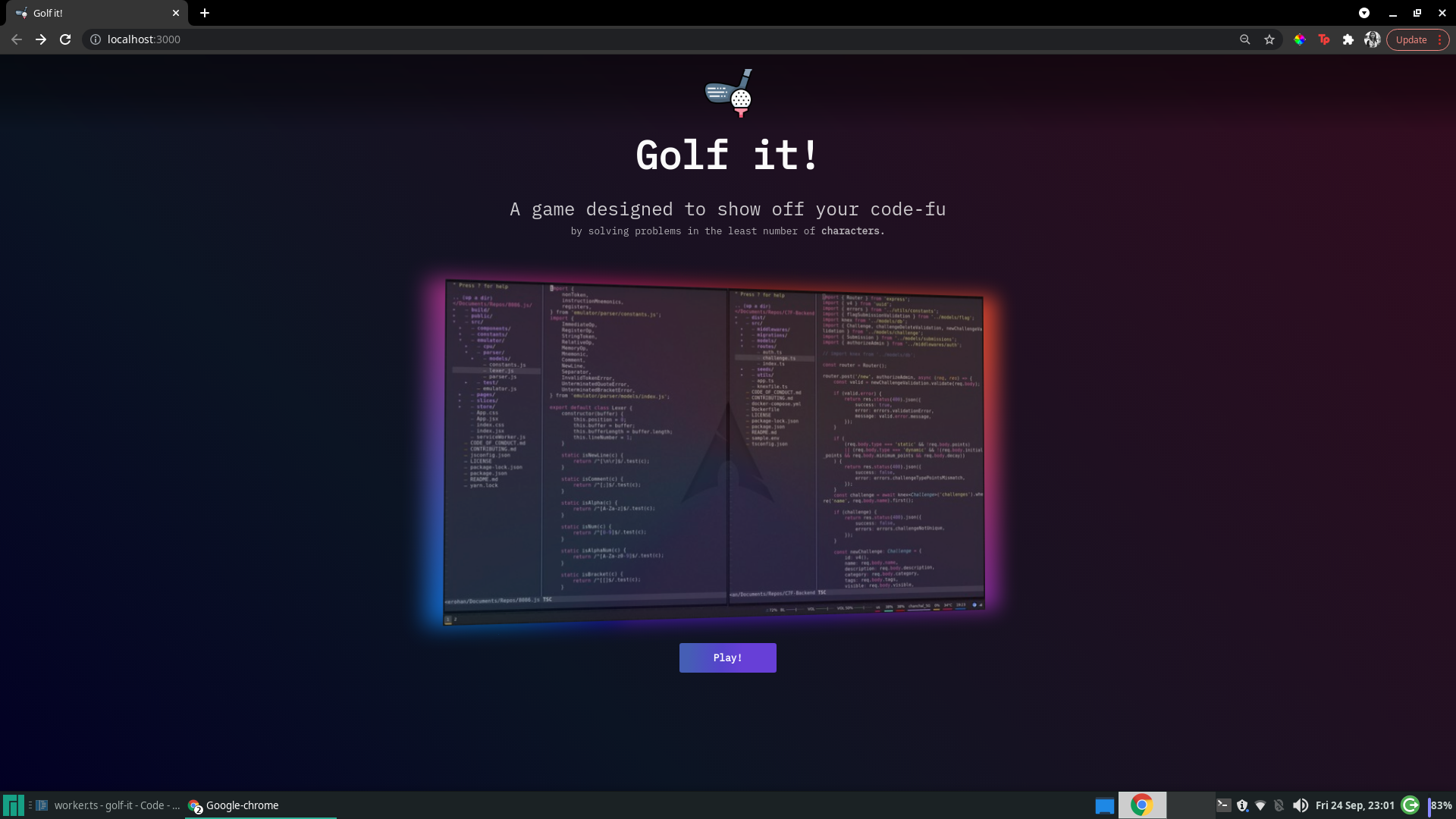Expand the tab search dropdown arrow
Image resolution: width=1456 pixels, height=819 pixels.
1364,13
